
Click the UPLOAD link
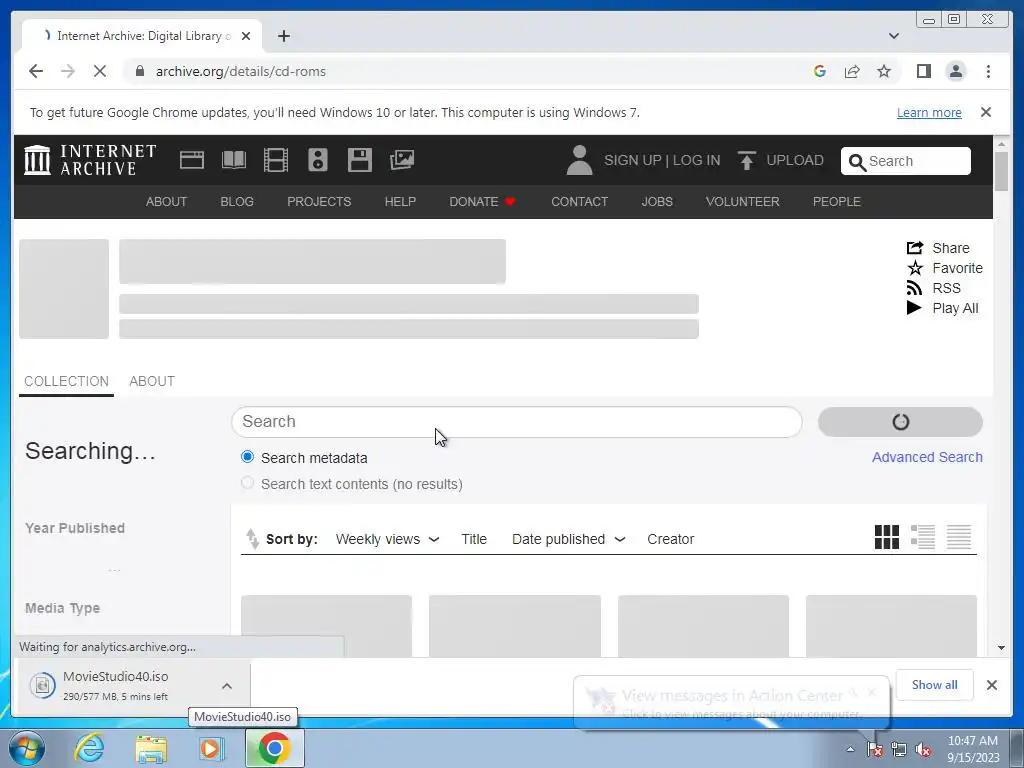pos(795,160)
